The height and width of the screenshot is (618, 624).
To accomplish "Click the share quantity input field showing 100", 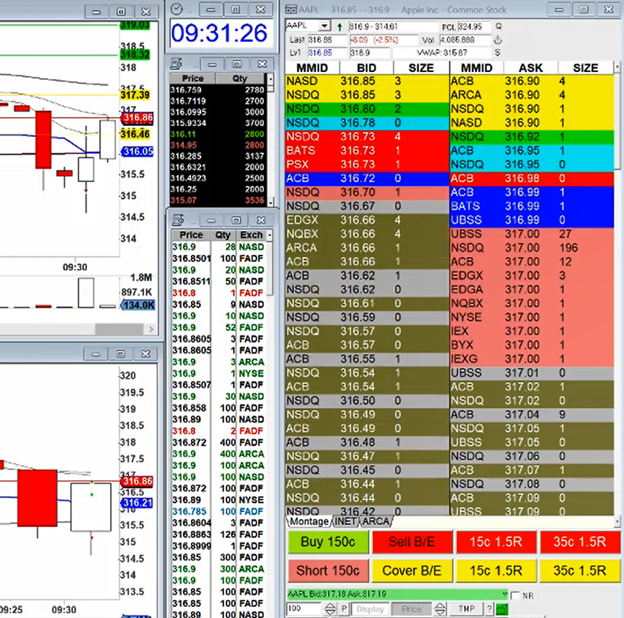I will point(304,608).
